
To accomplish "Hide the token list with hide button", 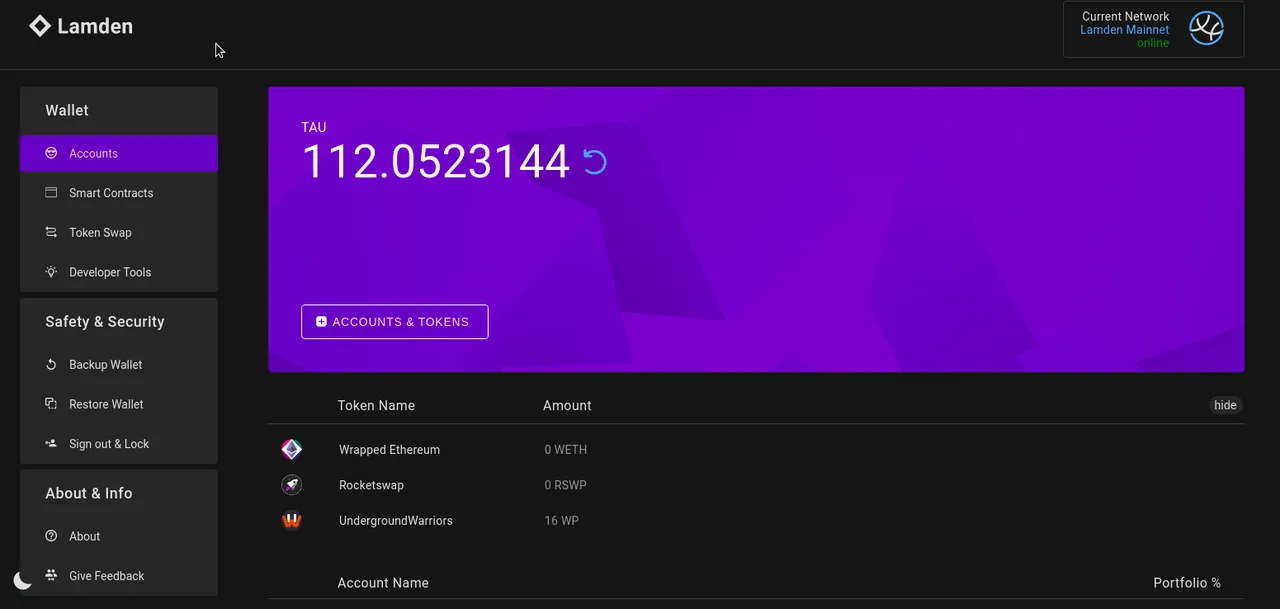I will (1225, 405).
